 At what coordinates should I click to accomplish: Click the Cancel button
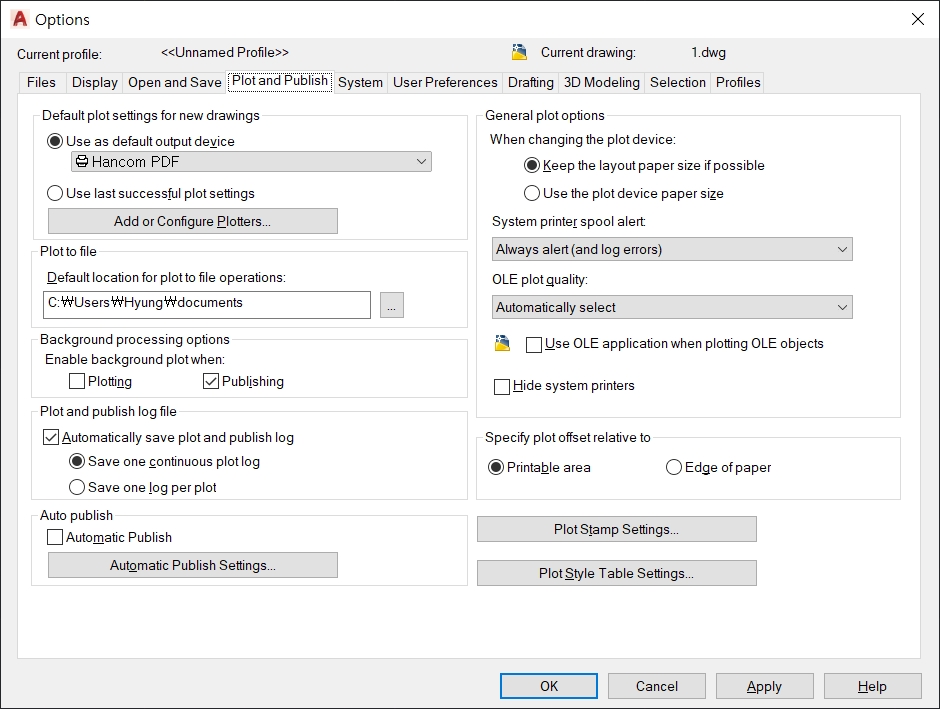[656, 686]
